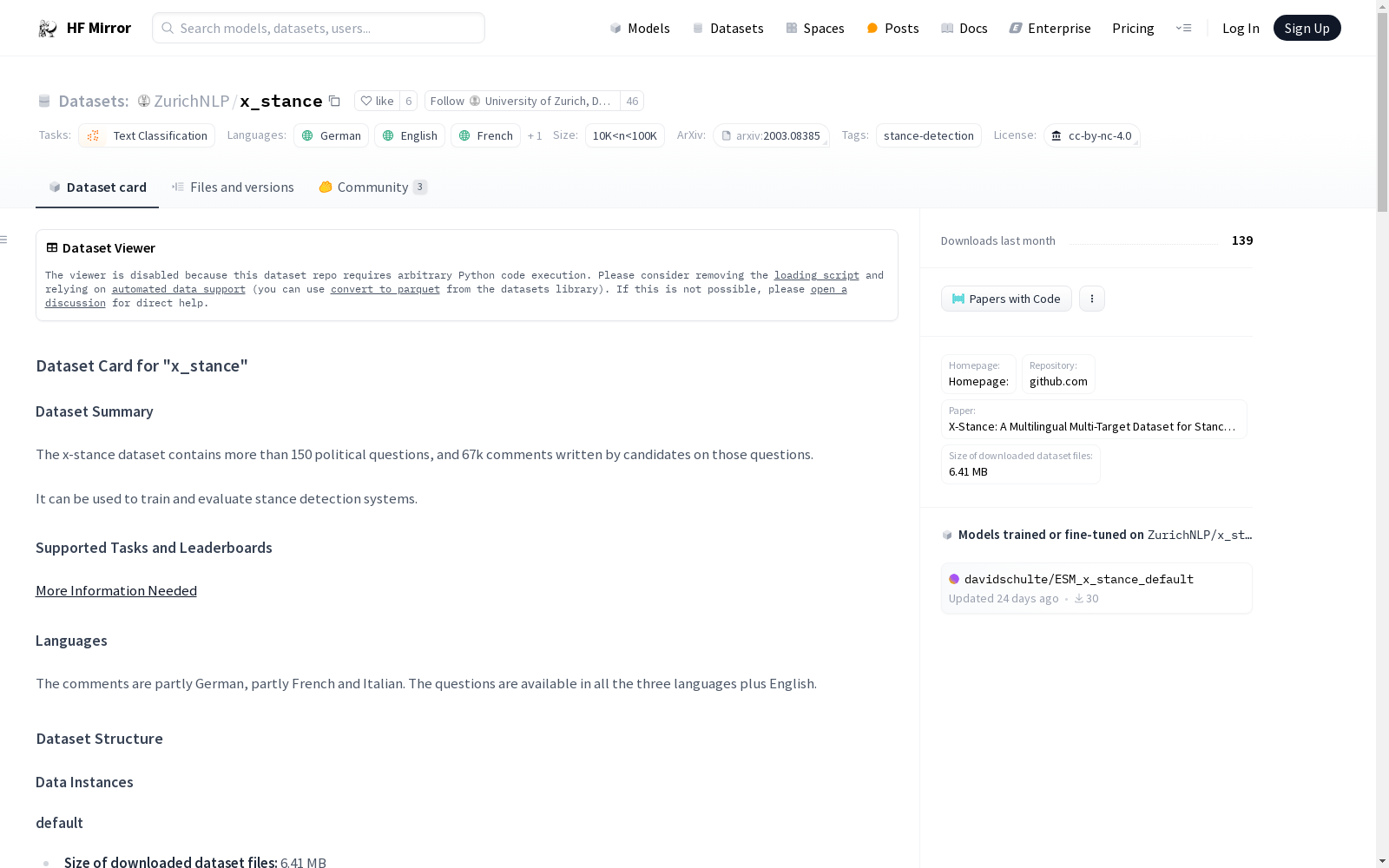Screen dimensions: 1389x868
Task: Open the Pricing page
Action: pyautogui.click(x=1133, y=28)
